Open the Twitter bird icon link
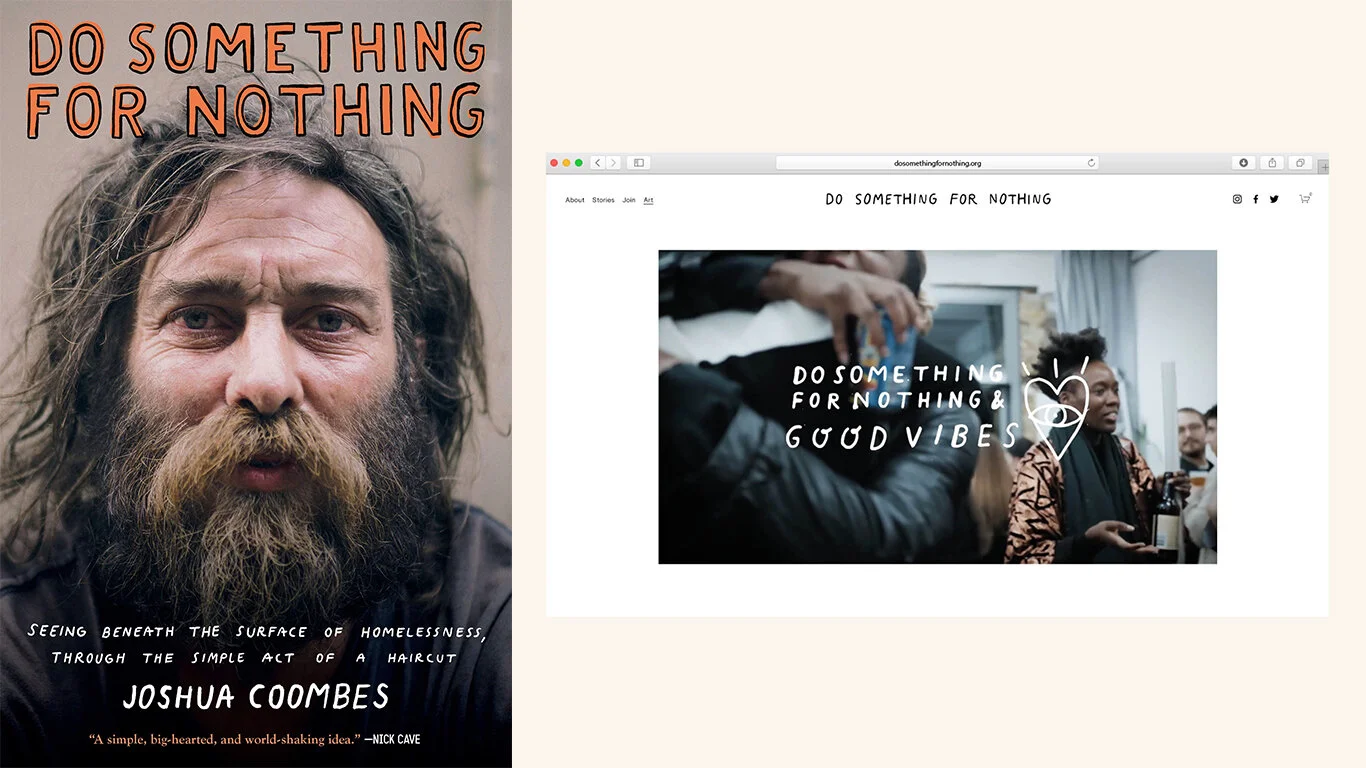This screenshot has width=1366, height=768. point(1274,199)
